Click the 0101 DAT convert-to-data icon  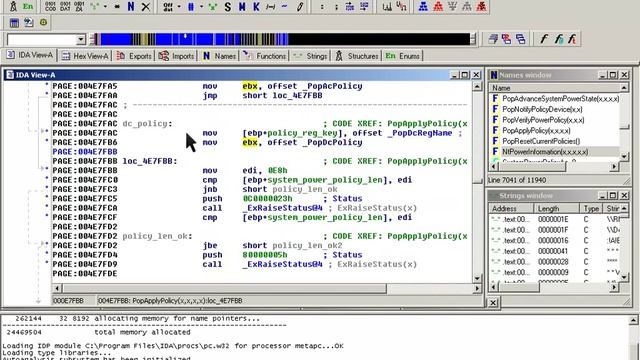65,6
